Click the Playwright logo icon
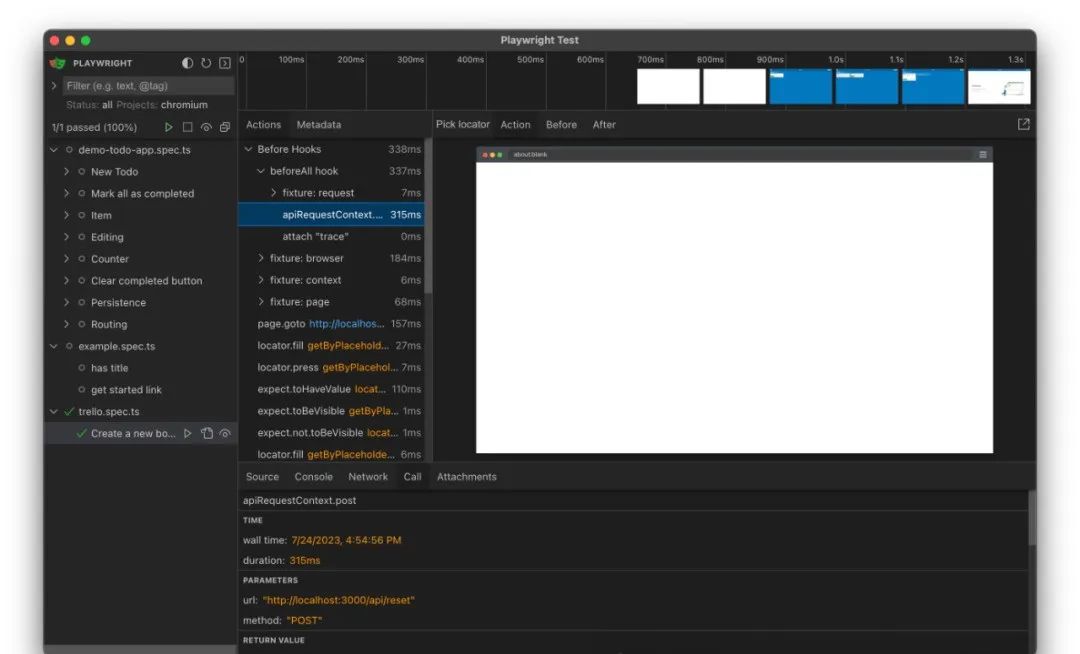The height and width of the screenshot is (654, 1080). [58, 63]
